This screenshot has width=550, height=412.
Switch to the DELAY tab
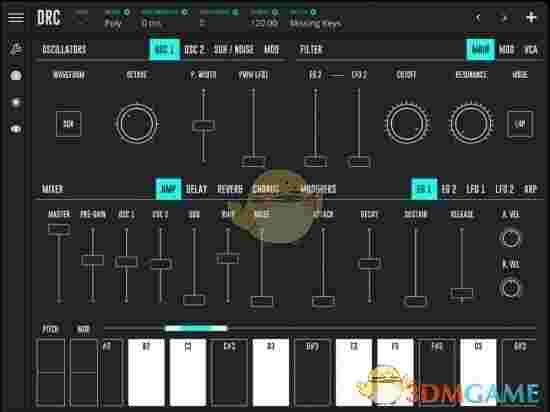(x=196, y=189)
